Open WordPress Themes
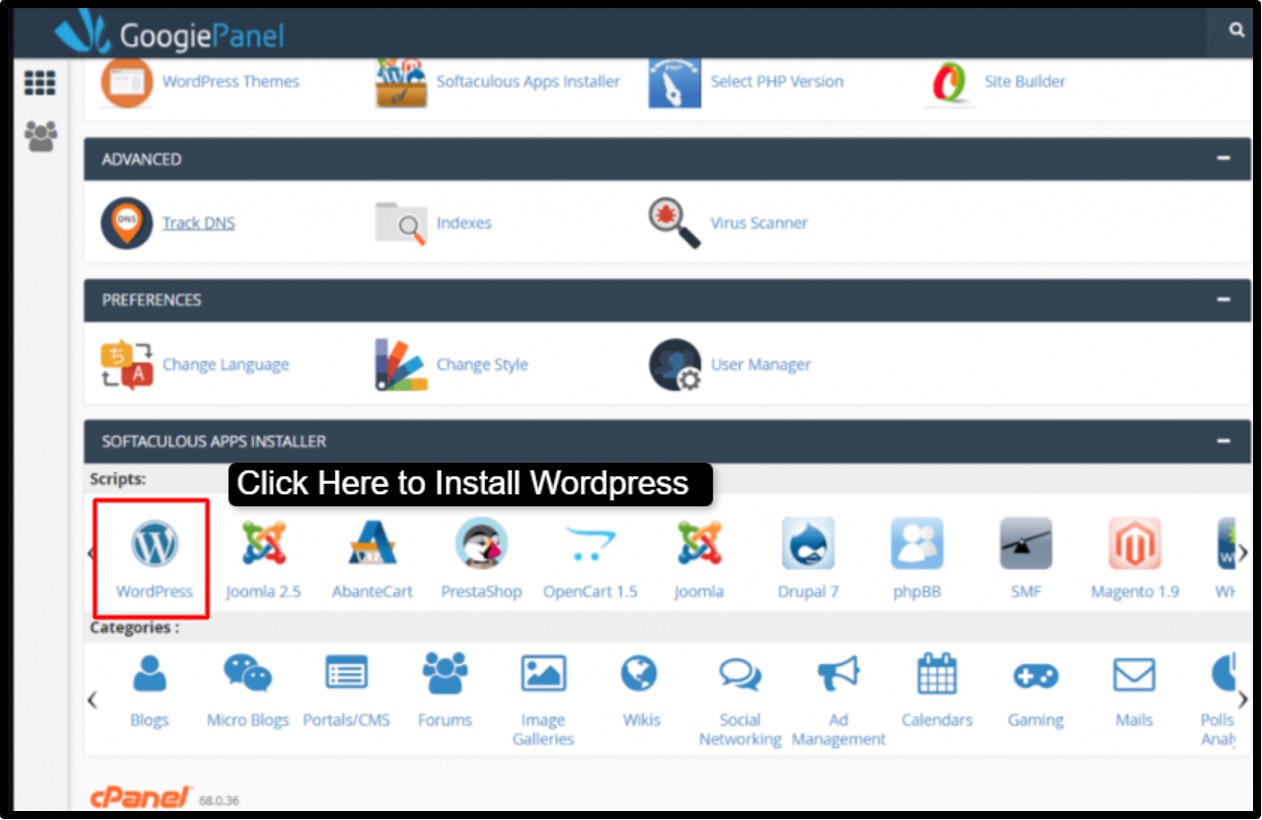The image size is (1262, 820). [231, 81]
